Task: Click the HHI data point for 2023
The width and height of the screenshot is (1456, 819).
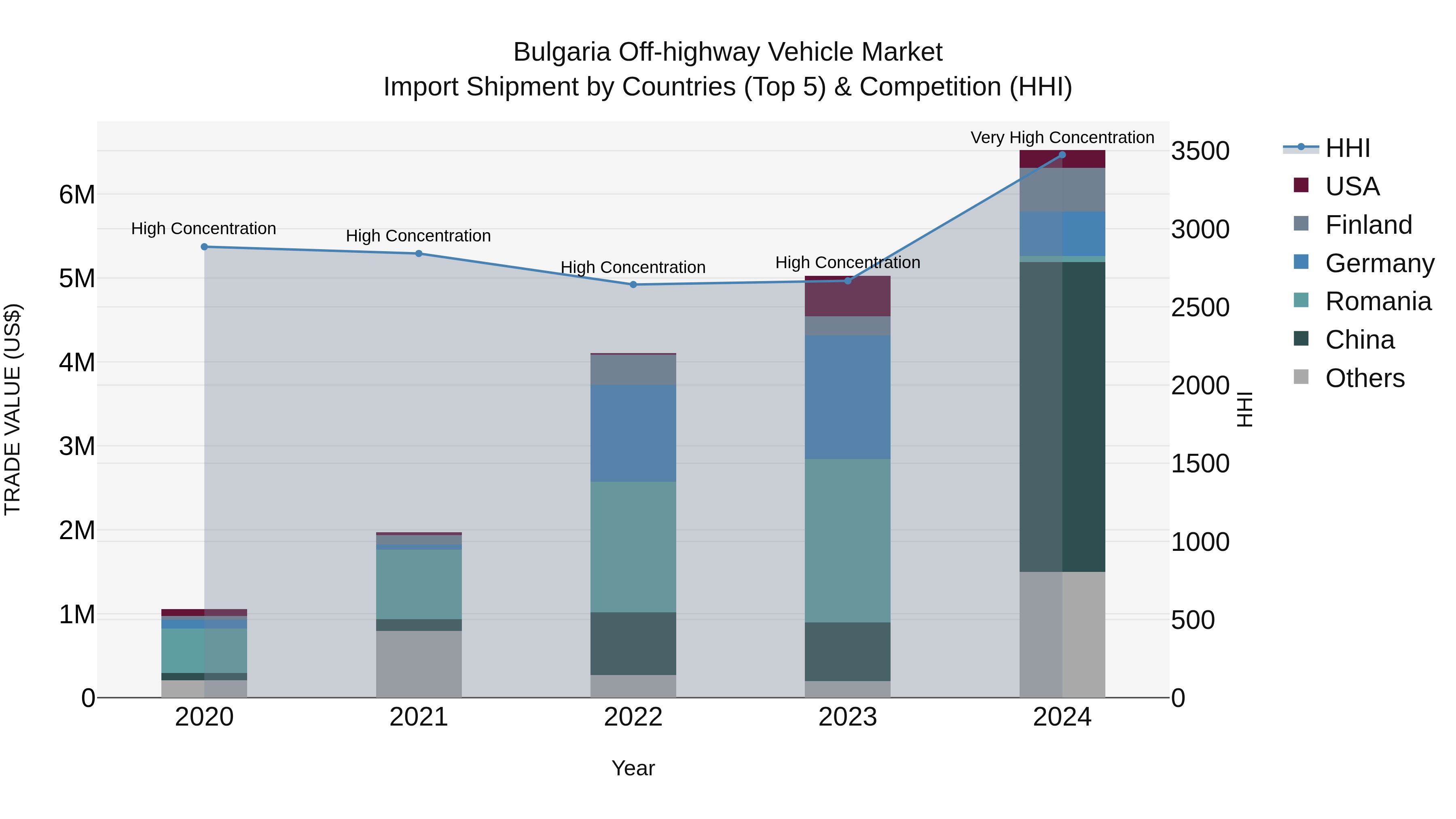Action: [x=848, y=281]
